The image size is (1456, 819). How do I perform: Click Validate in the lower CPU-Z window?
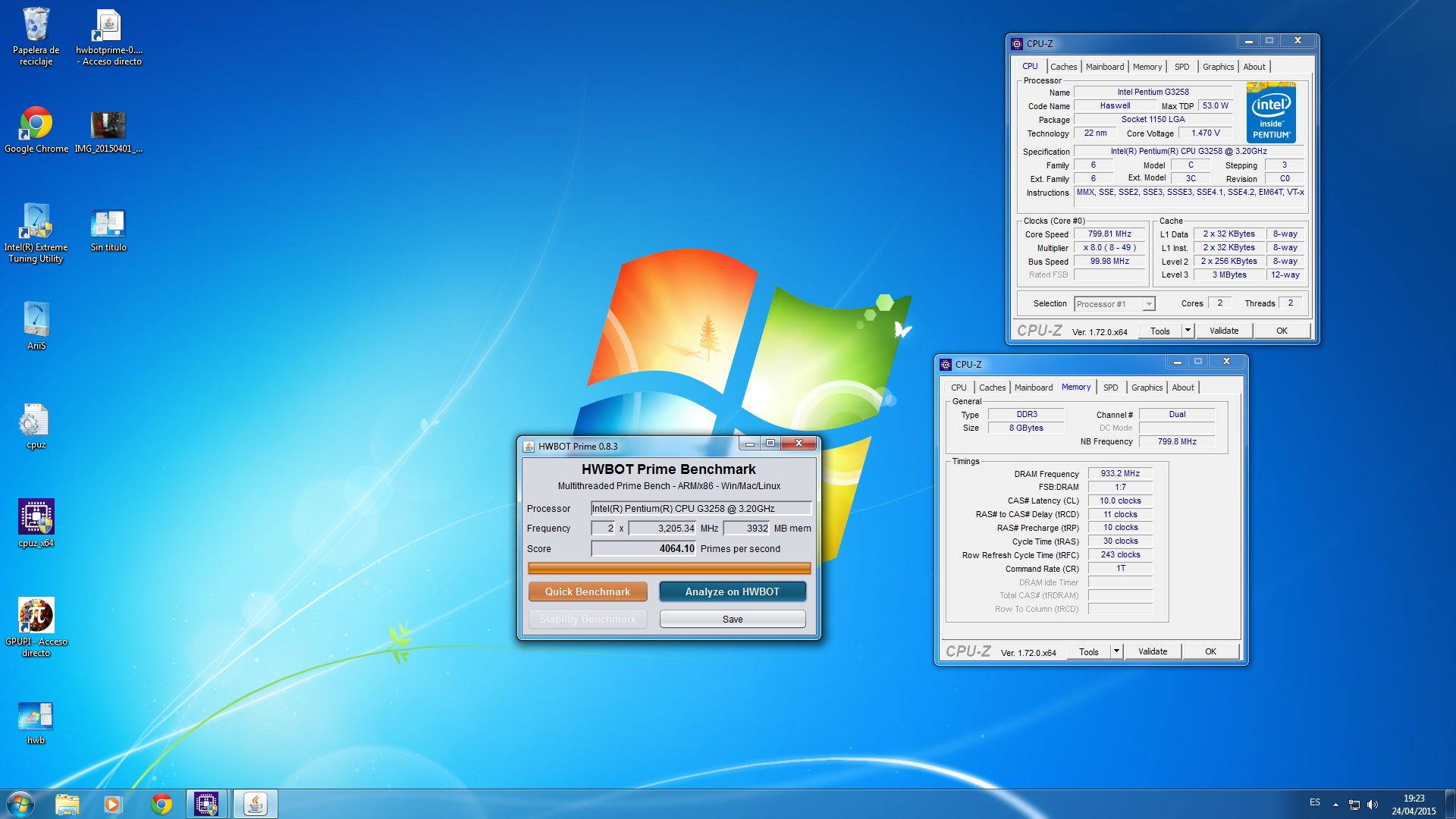coord(1153,651)
